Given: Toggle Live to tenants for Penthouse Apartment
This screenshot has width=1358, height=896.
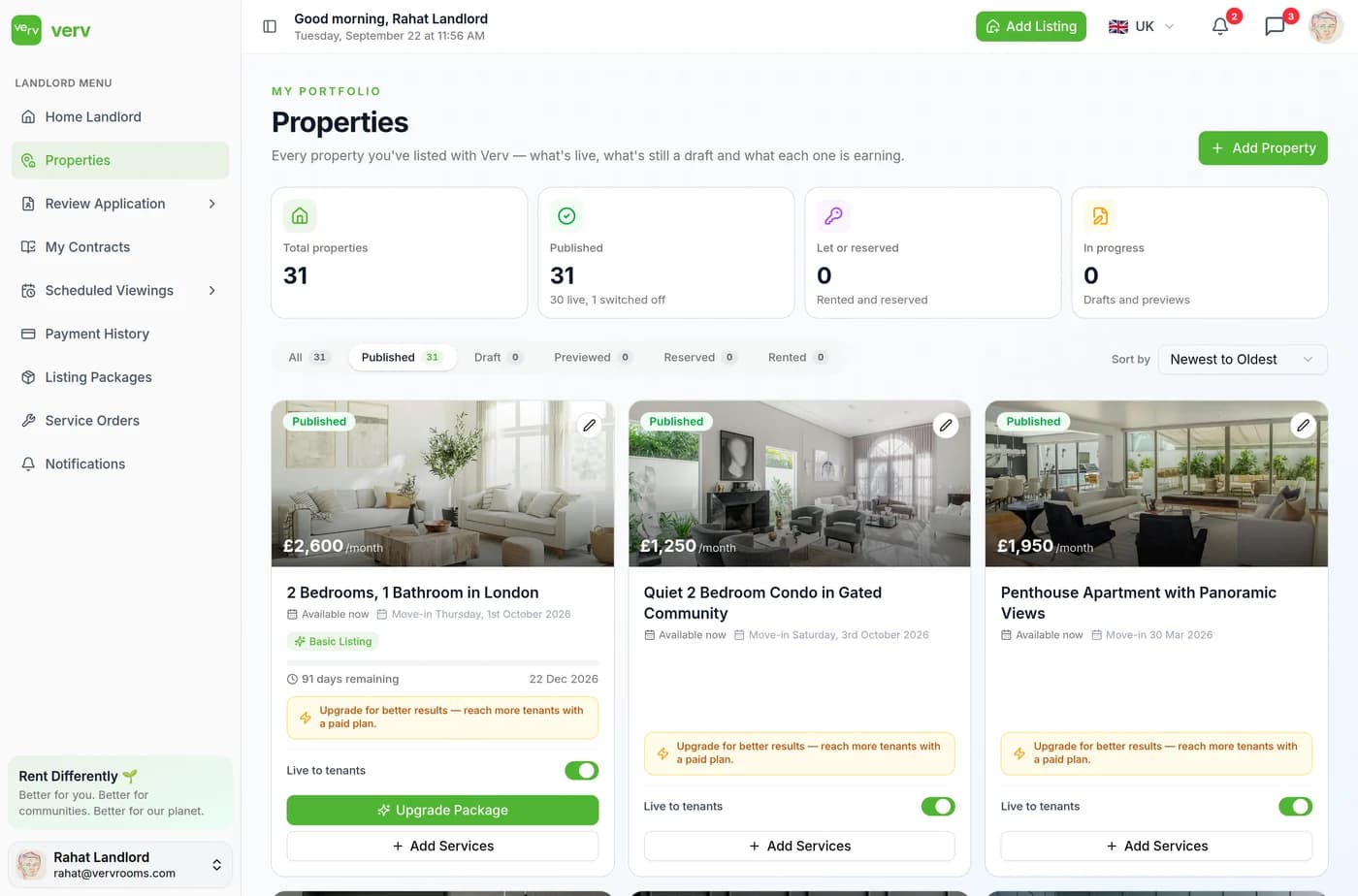Looking at the screenshot, I should point(1295,806).
